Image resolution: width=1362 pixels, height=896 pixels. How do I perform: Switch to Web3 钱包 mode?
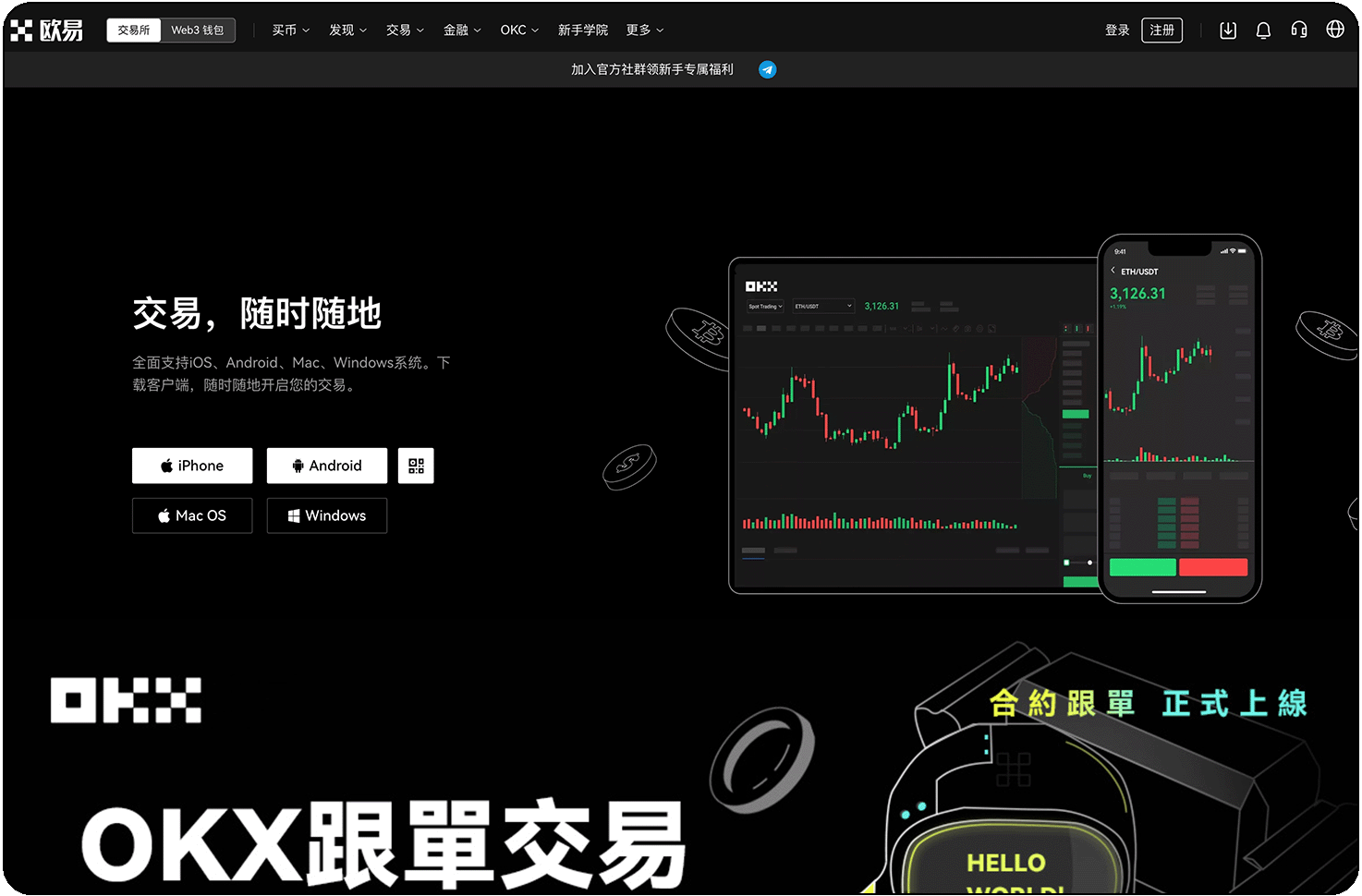coord(197,30)
